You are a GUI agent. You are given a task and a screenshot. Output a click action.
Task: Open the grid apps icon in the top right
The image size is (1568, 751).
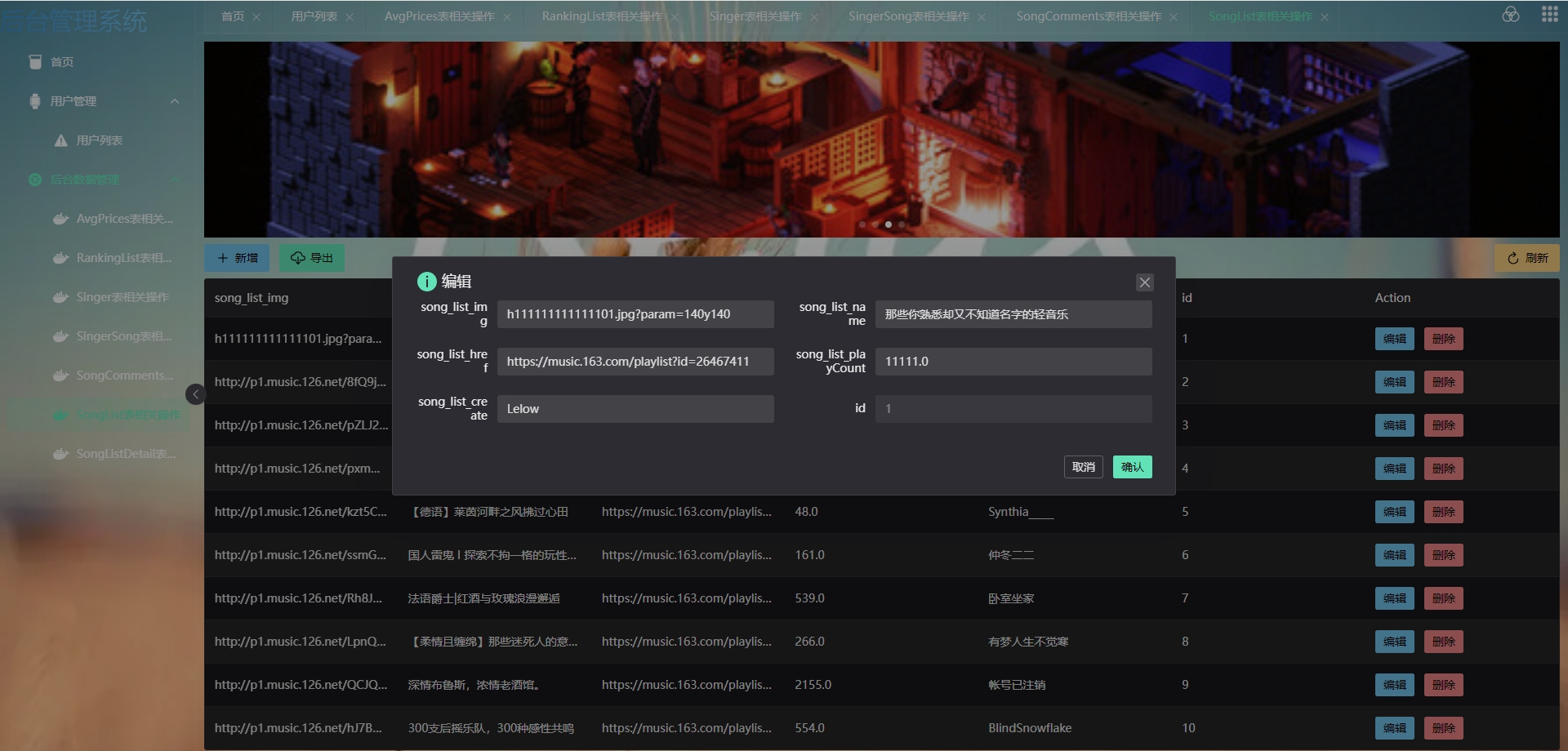[x=1549, y=15]
